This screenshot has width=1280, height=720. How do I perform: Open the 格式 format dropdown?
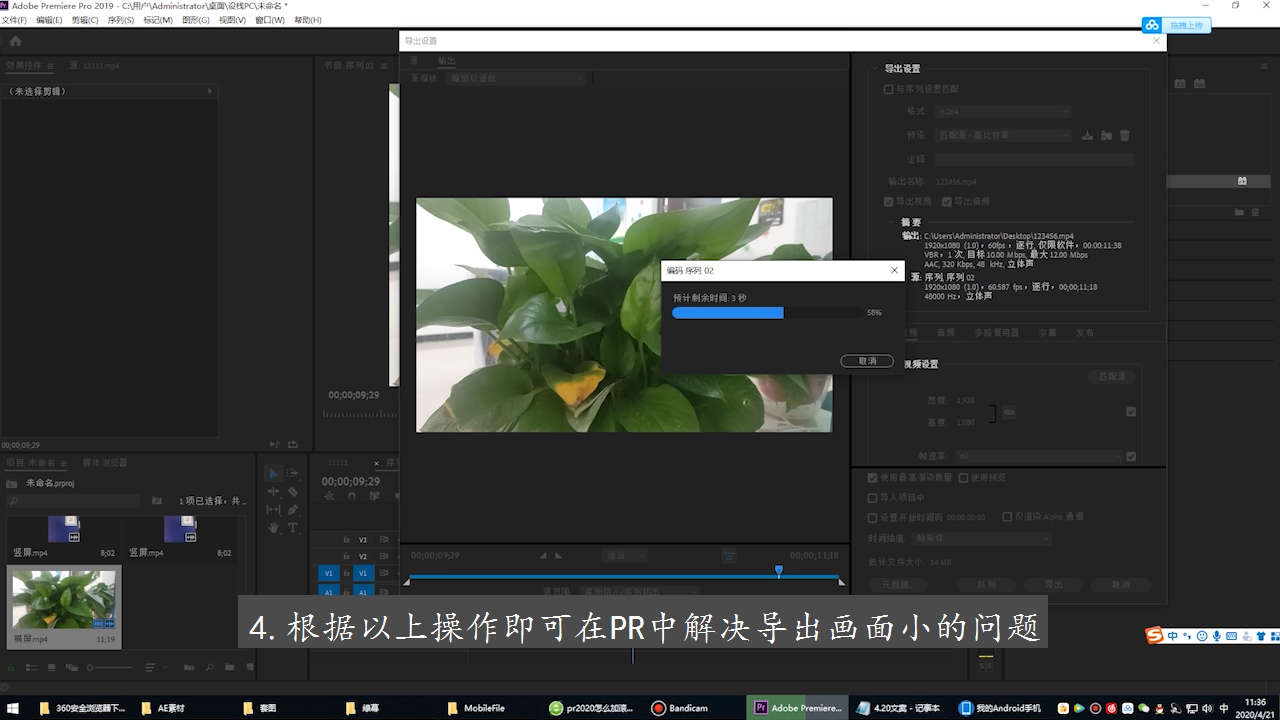coord(1003,111)
